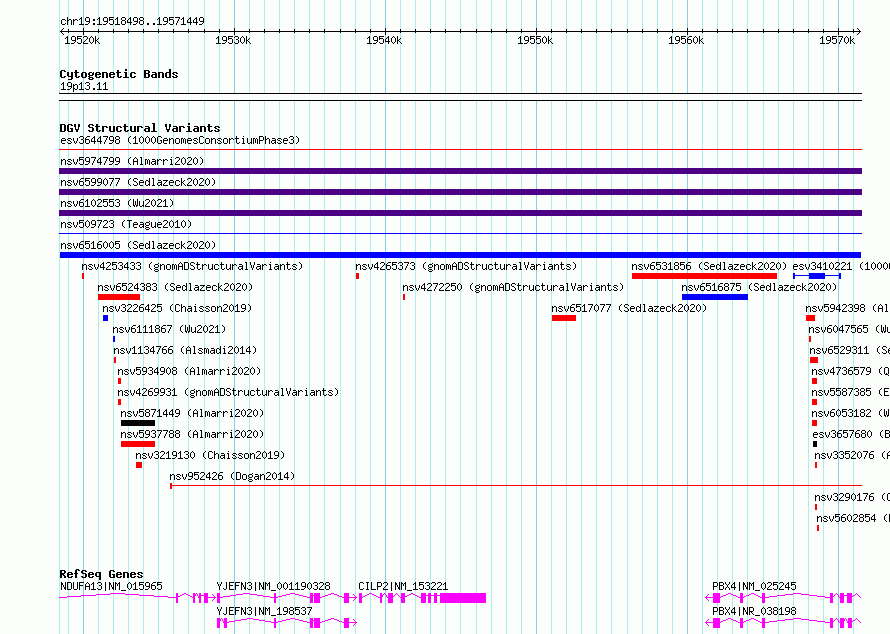The width and height of the screenshot is (890, 634).
Task: Click the nsv3226425 (Chaisson2019) label
Action: pos(177,308)
